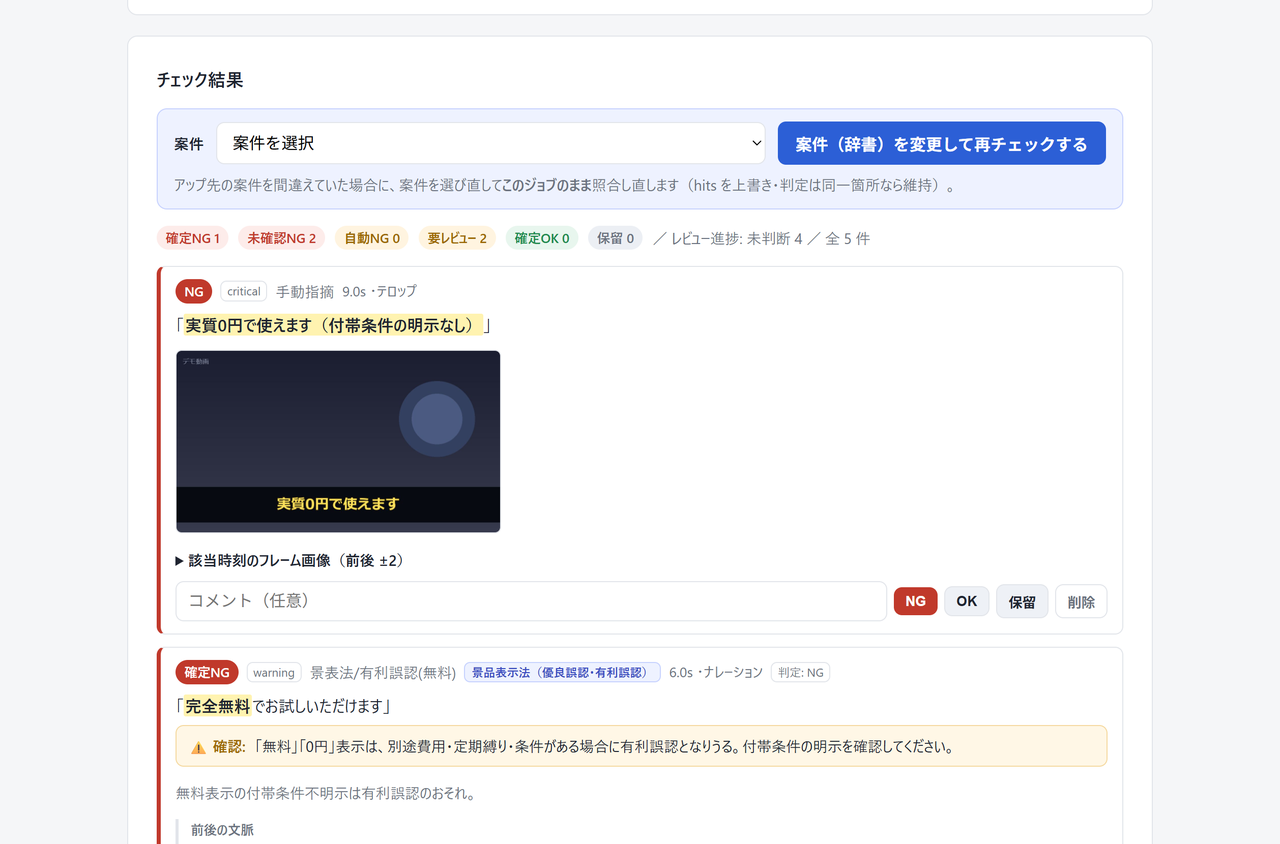
Task: Mark the first finding as OK
Action: [x=966, y=601]
